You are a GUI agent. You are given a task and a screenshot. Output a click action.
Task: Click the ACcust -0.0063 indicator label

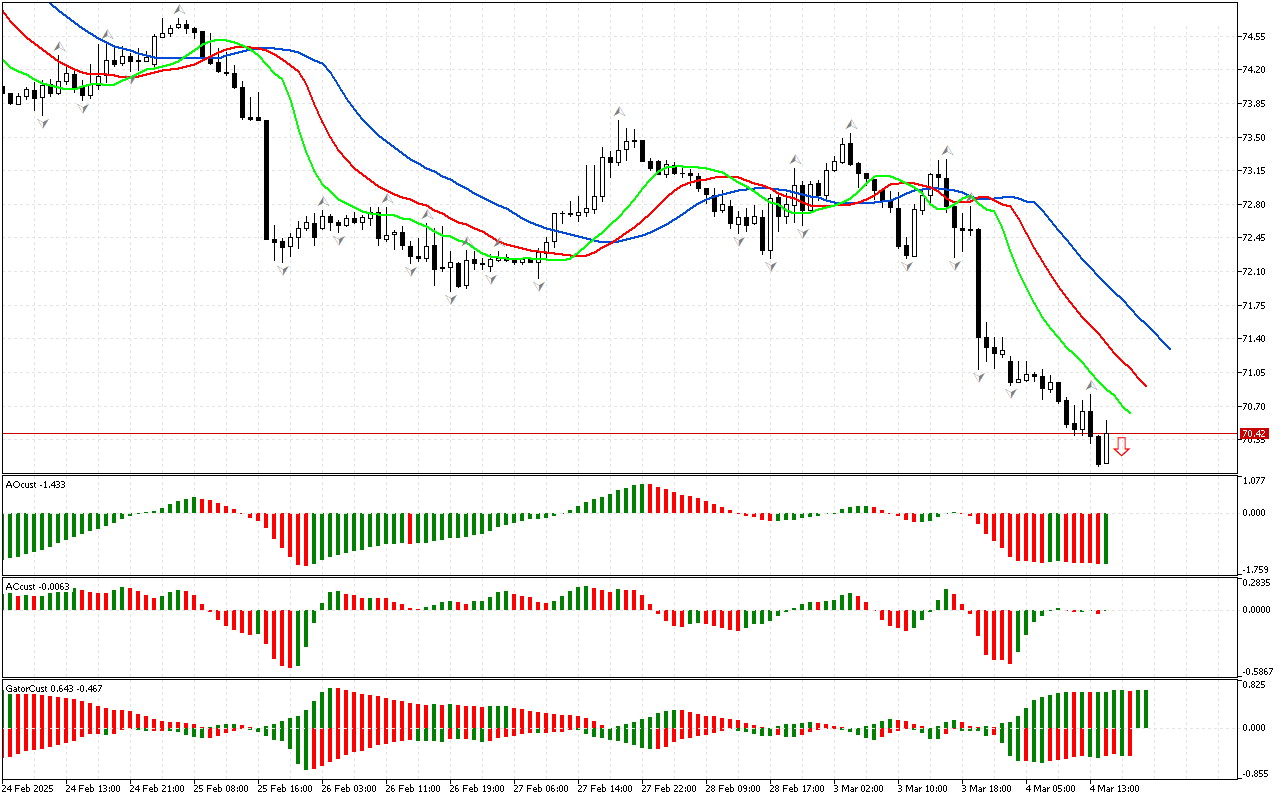[37, 586]
